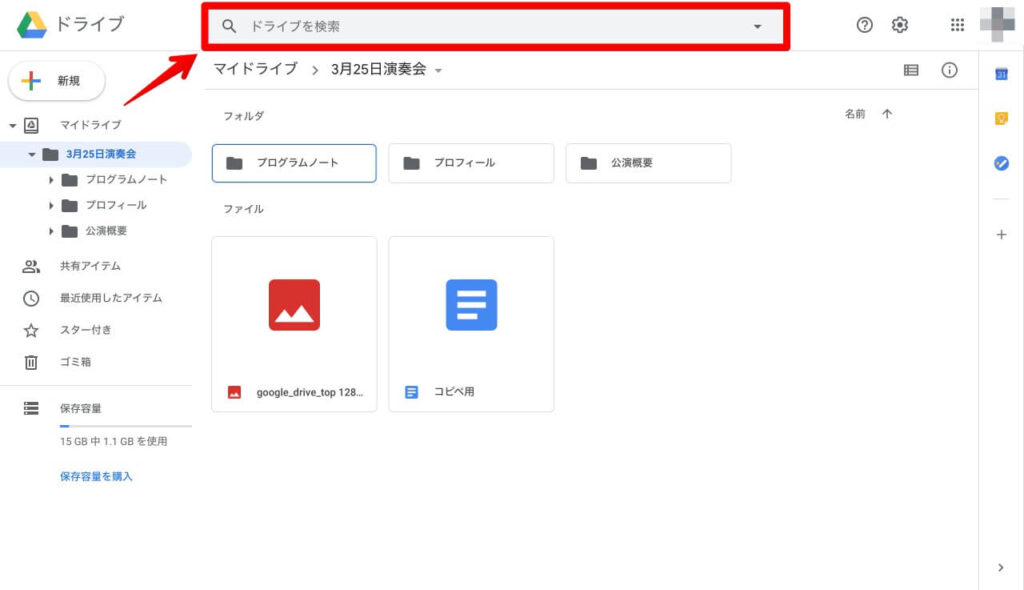
Task: Click the 名前 sort label
Action: tap(855, 114)
